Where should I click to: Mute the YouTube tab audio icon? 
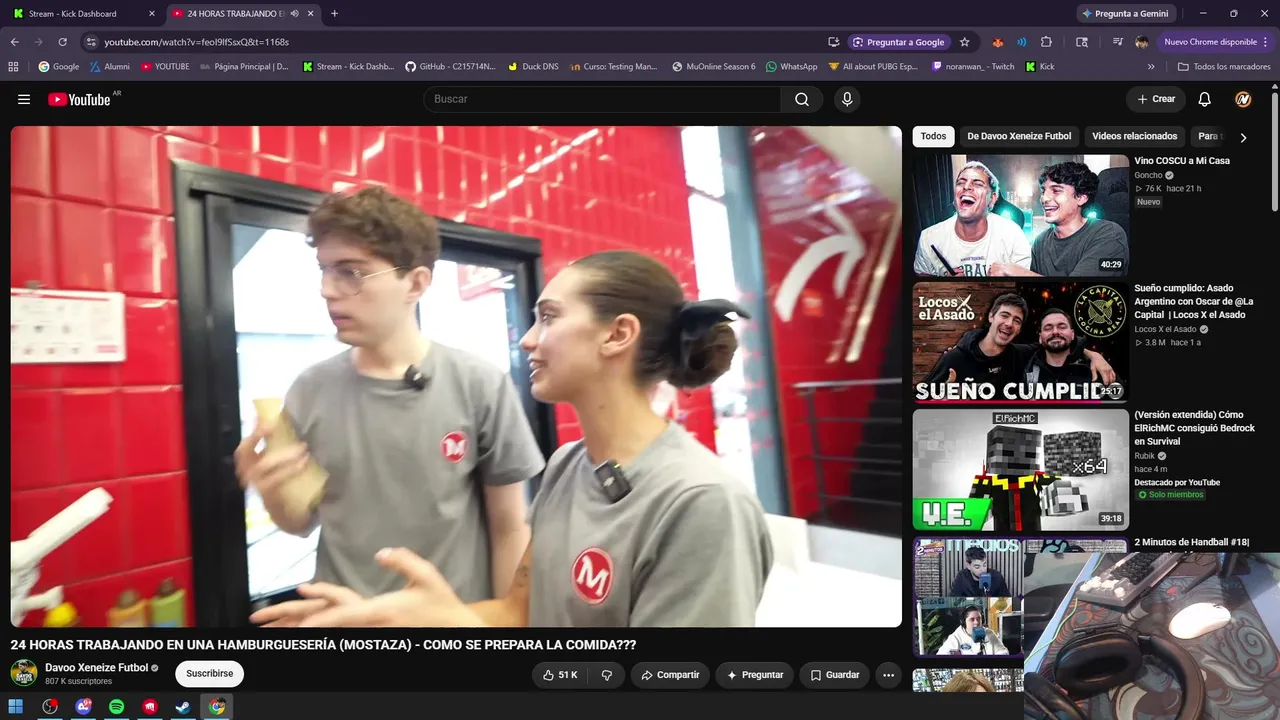click(294, 14)
